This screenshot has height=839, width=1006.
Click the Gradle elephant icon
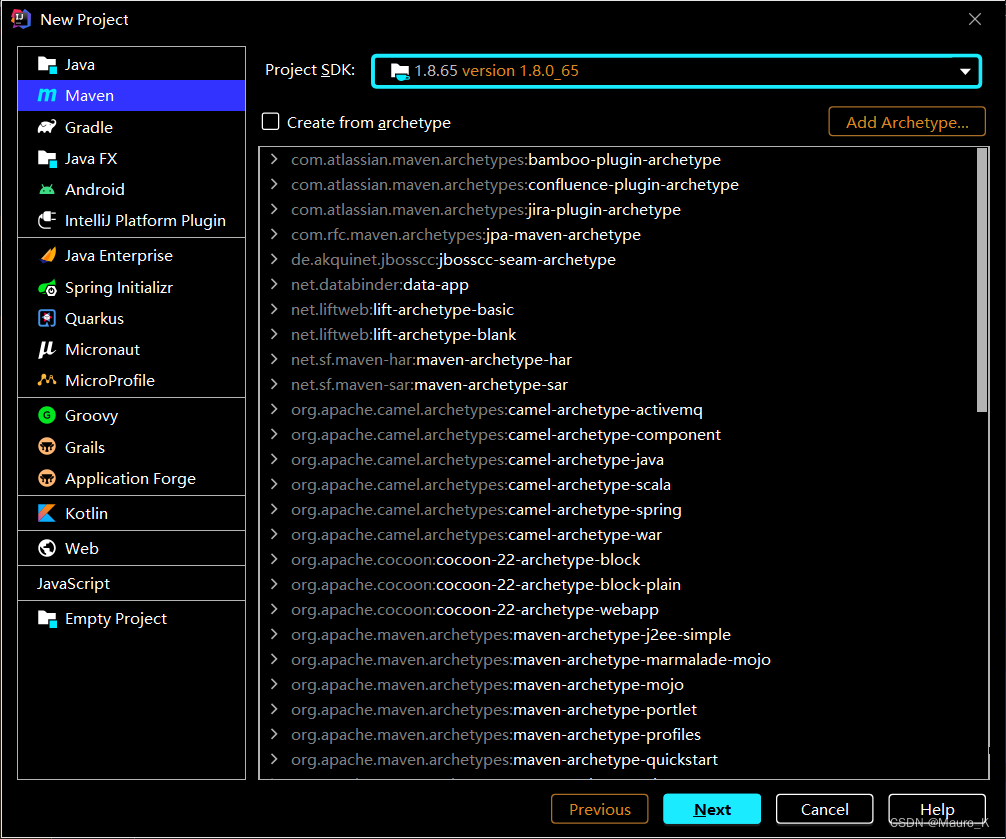coord(47,127)
